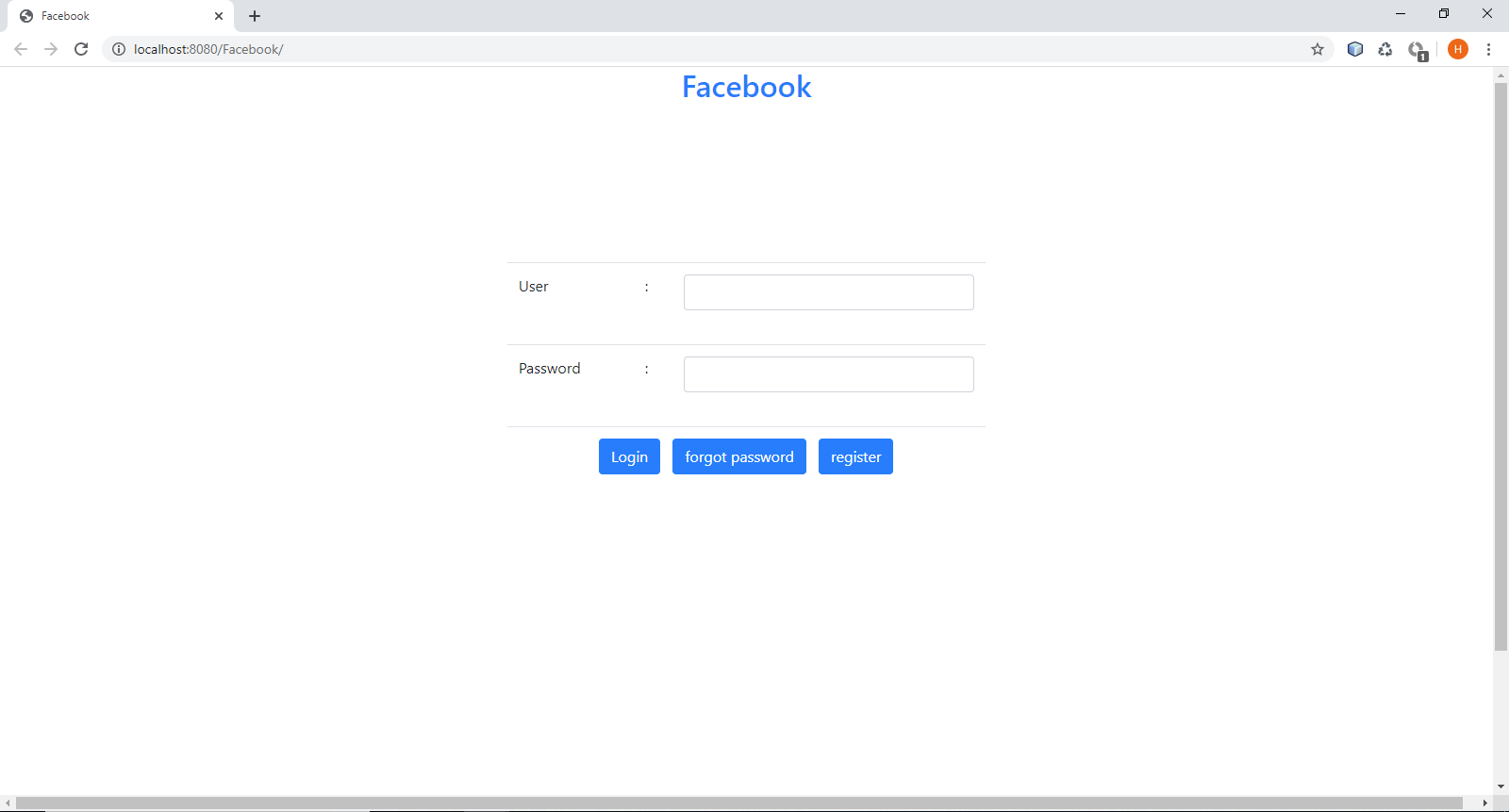
Task: Click the horizontal scrollbar thumb
Action: click(739, 803)
